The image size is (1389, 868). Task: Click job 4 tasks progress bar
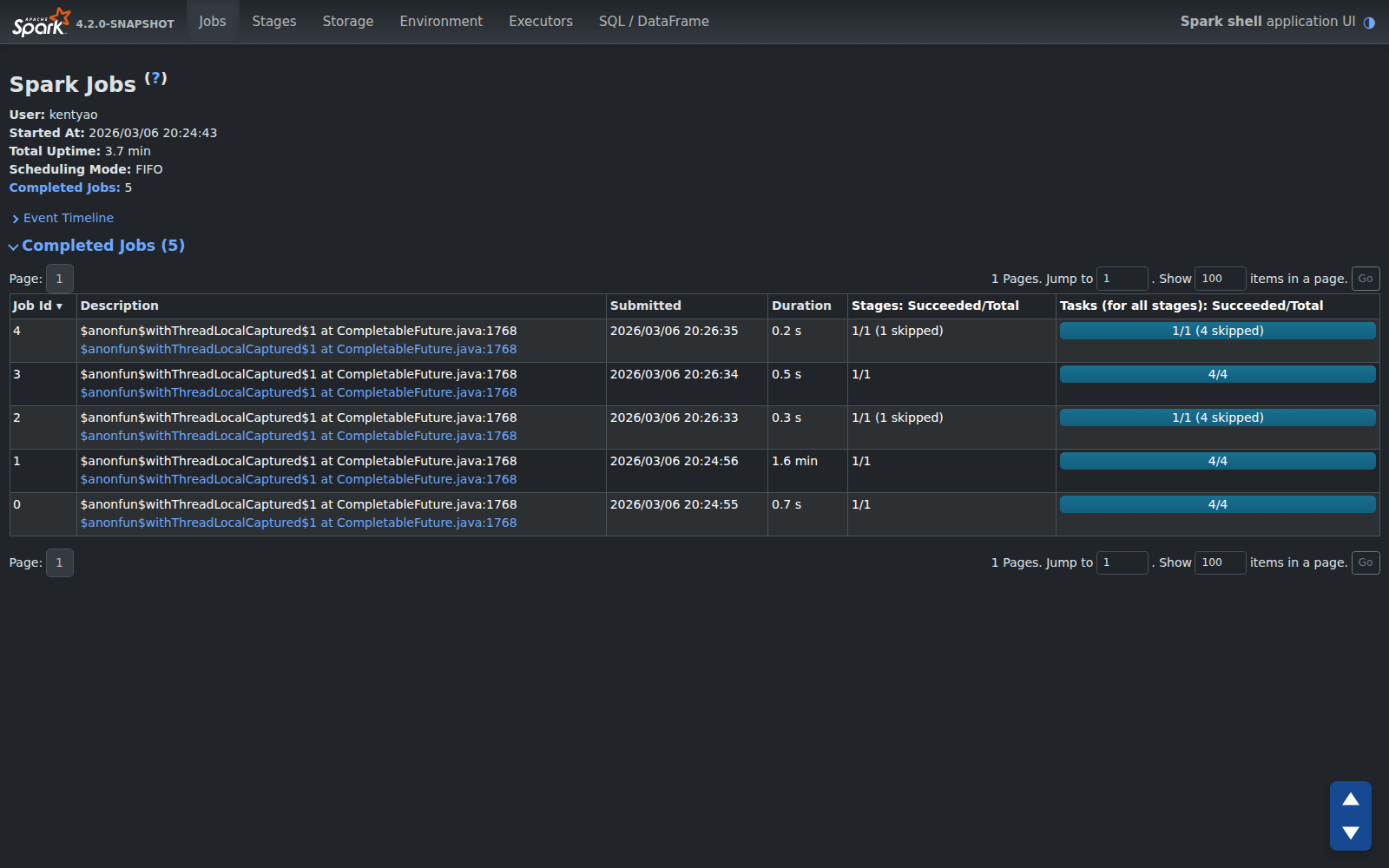point(1218,331)
